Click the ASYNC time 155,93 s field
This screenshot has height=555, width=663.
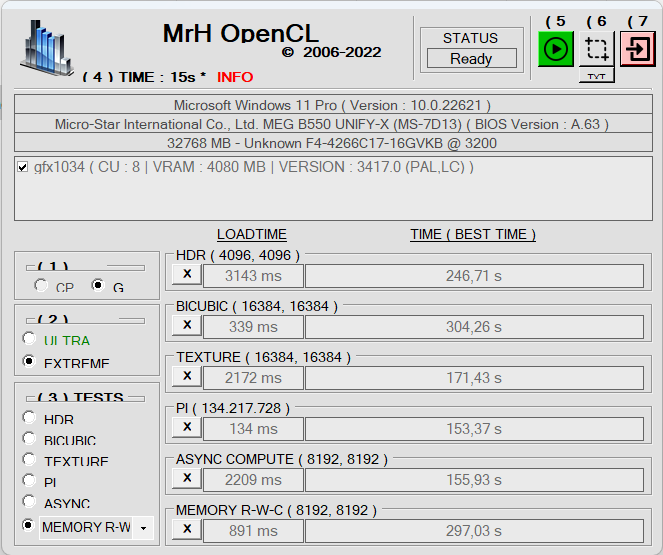[474, 480]
